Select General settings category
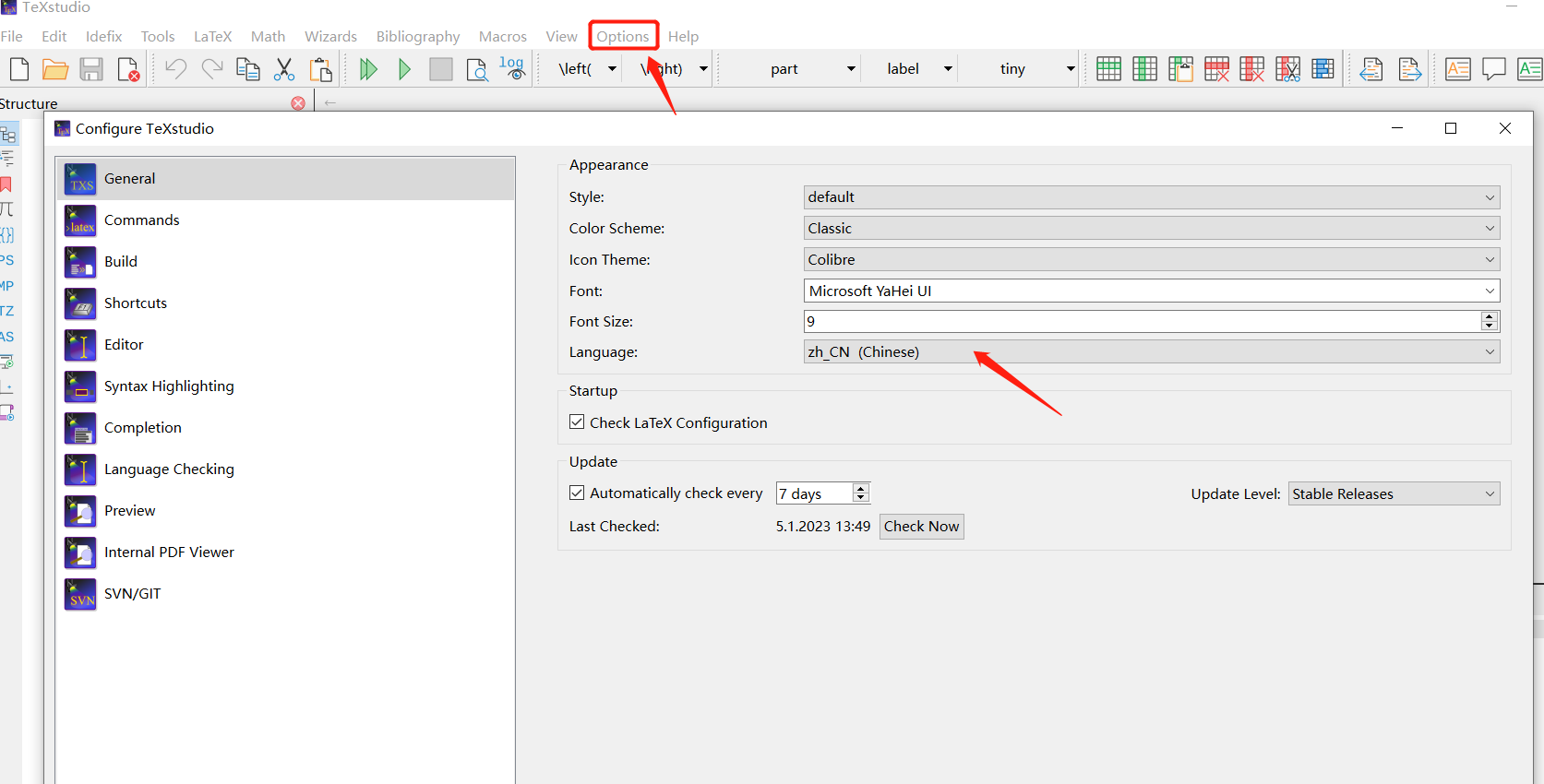The height and width of the screenshot is (784, 1544). (285, 179)
